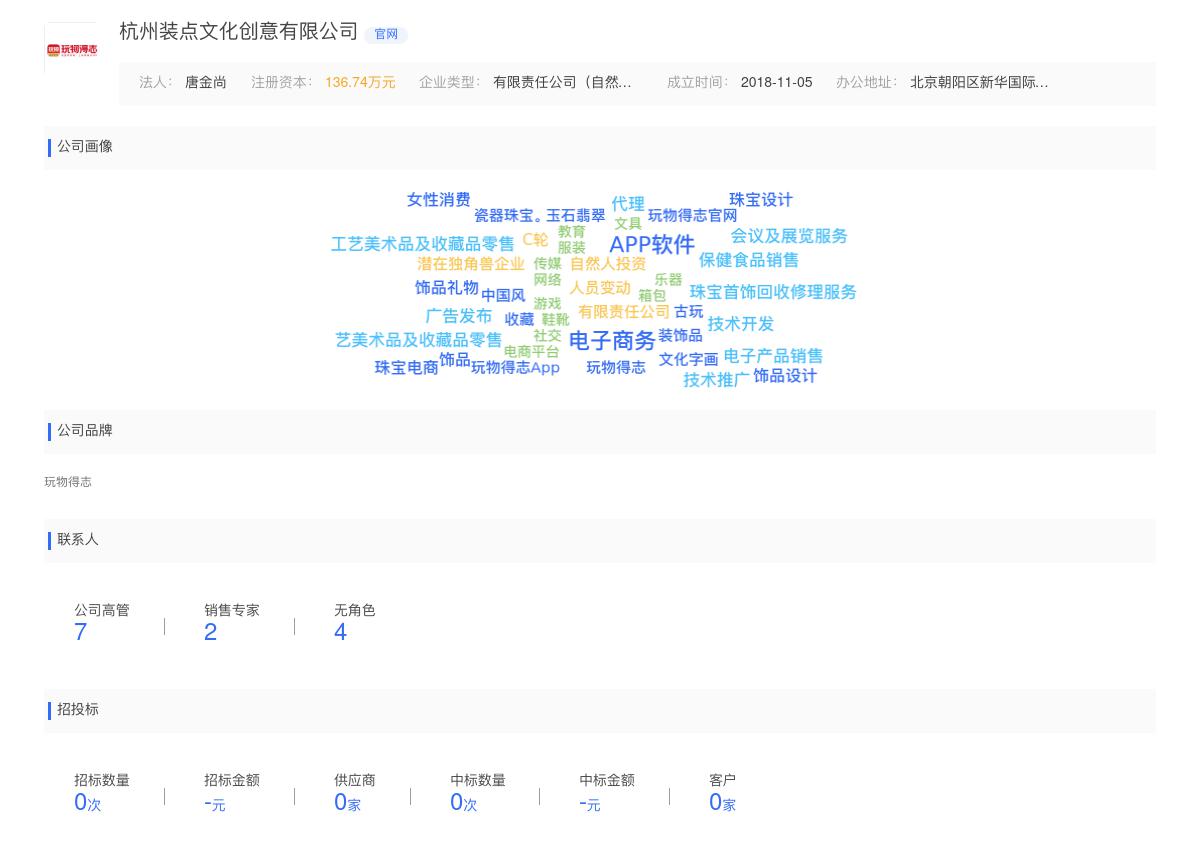Click 供应商 value 0家
This screenshot has height=861, width=1200.
click(x=348, y=802)
